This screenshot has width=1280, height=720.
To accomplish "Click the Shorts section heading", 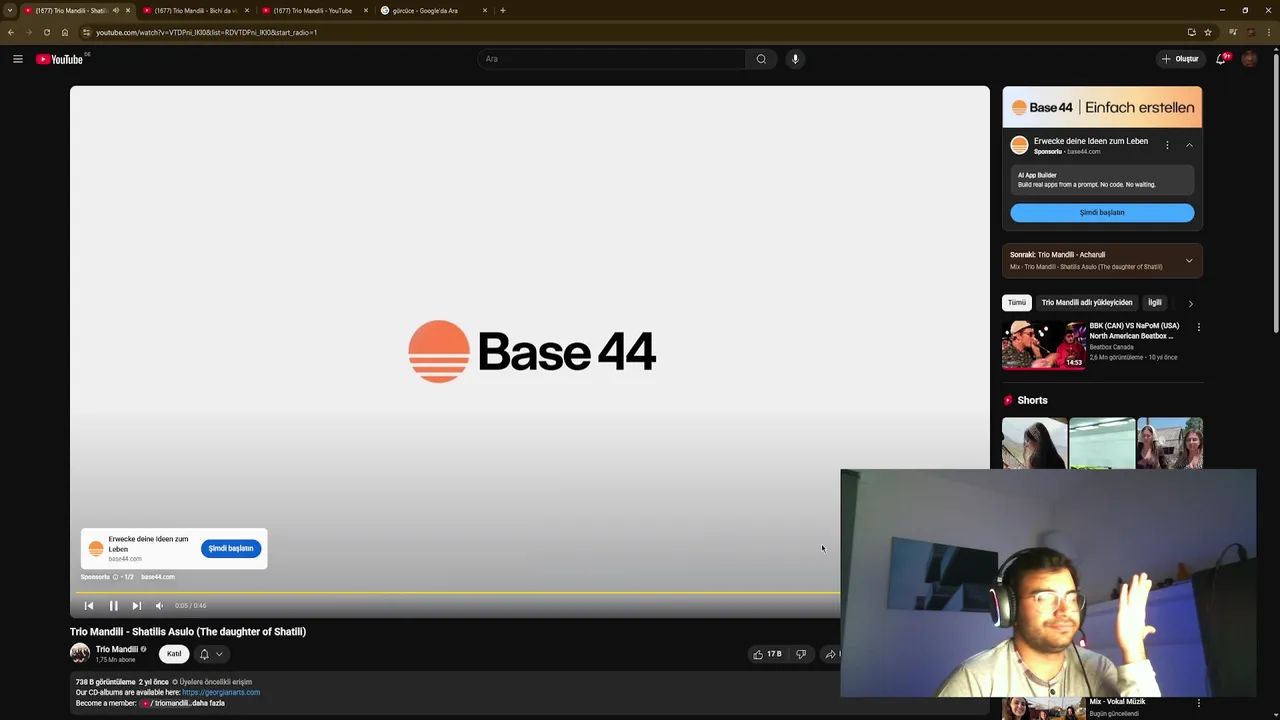I will click(x=1032, y=400).
